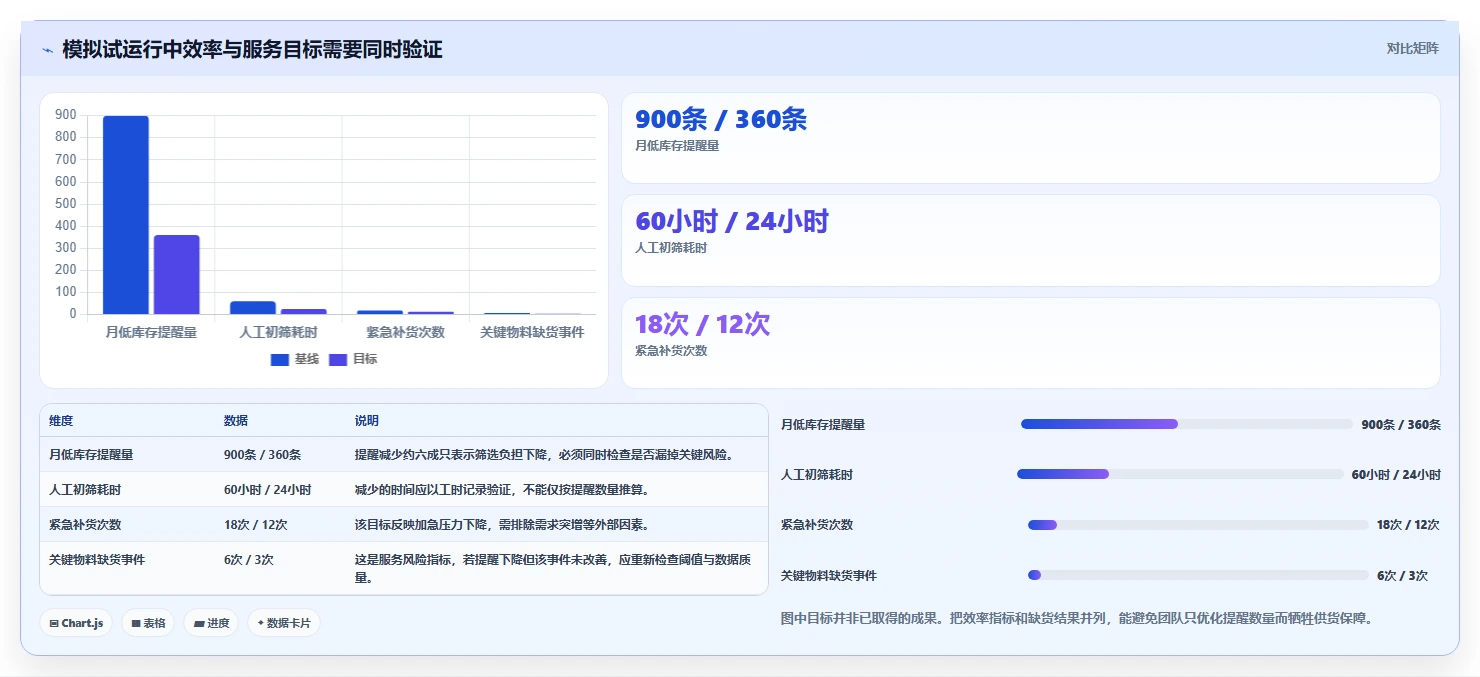
Task: Click the 数据 column header
Action: click(236, 421)
